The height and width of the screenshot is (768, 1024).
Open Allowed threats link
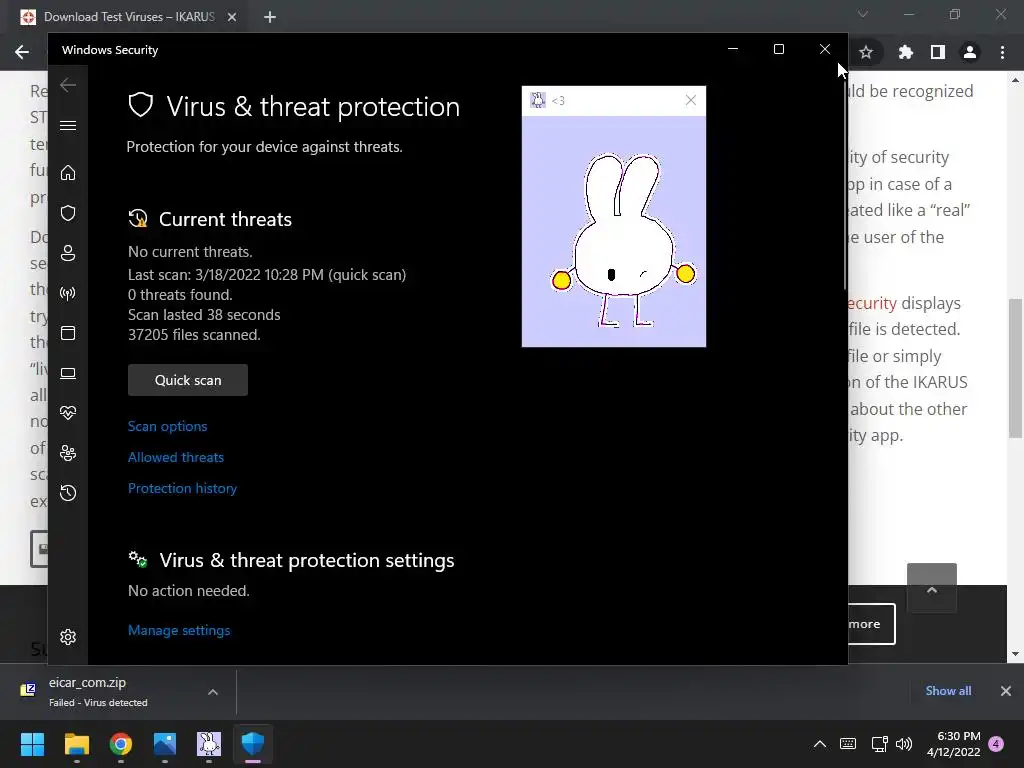pyautogui.click(x=176, y=457)
